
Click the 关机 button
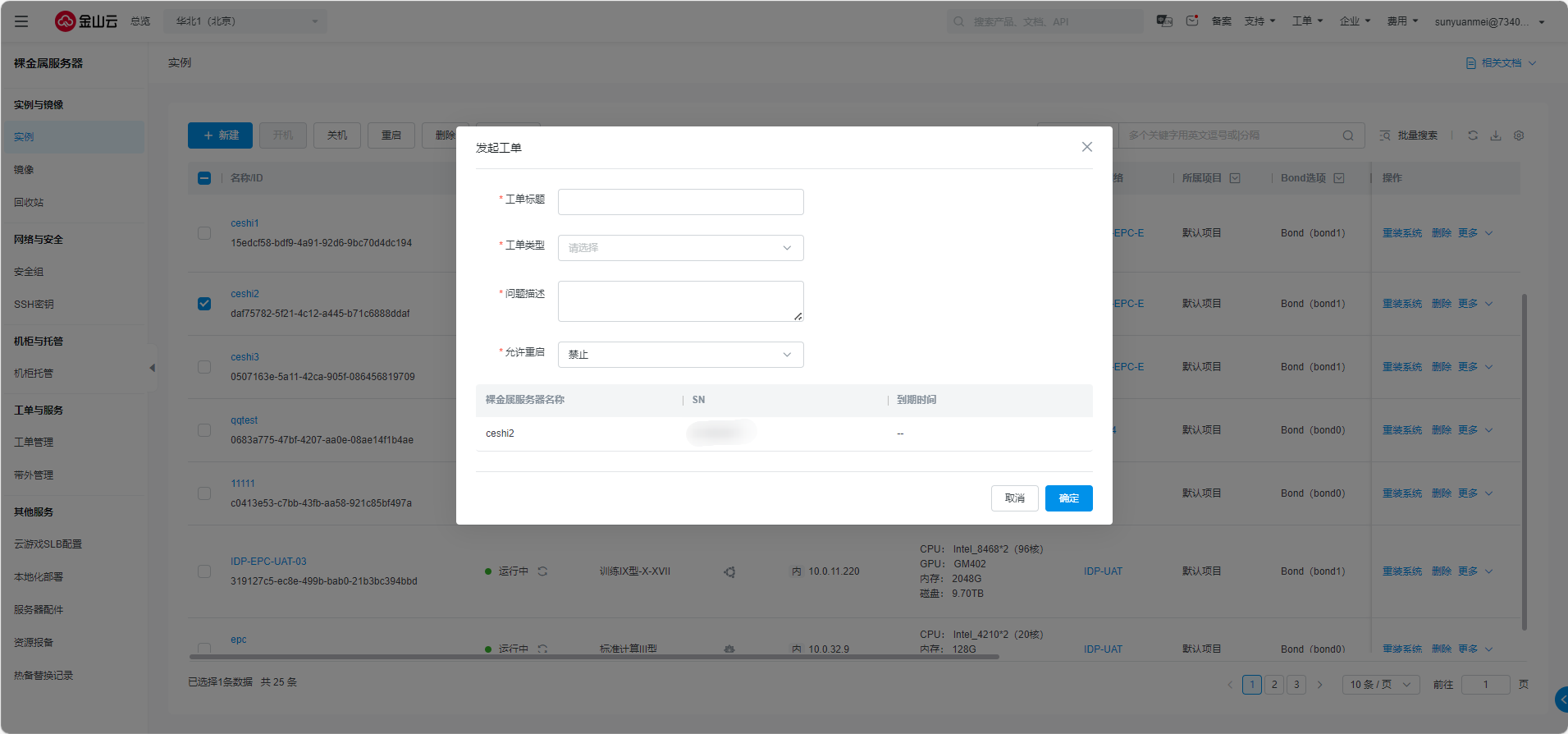tap(337, 135)
